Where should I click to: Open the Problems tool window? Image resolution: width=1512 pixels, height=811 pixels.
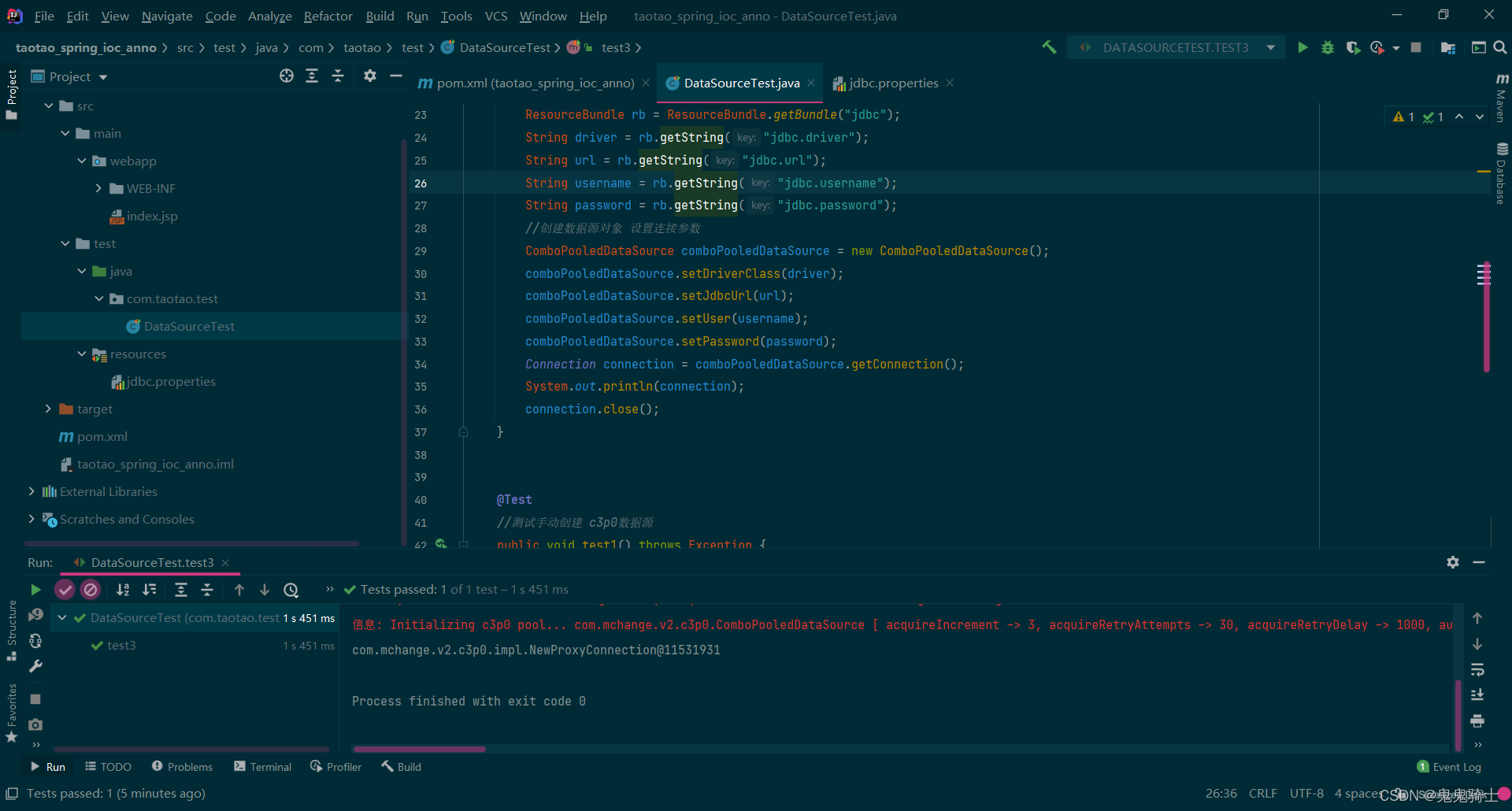tap(182, 767)
